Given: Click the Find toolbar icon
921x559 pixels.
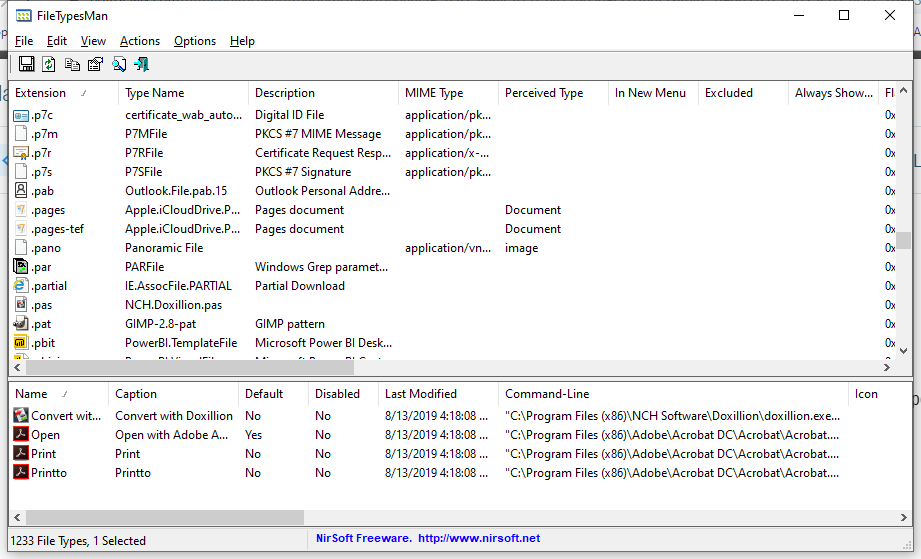Looking at the screenshot, I should pos(119,64).
